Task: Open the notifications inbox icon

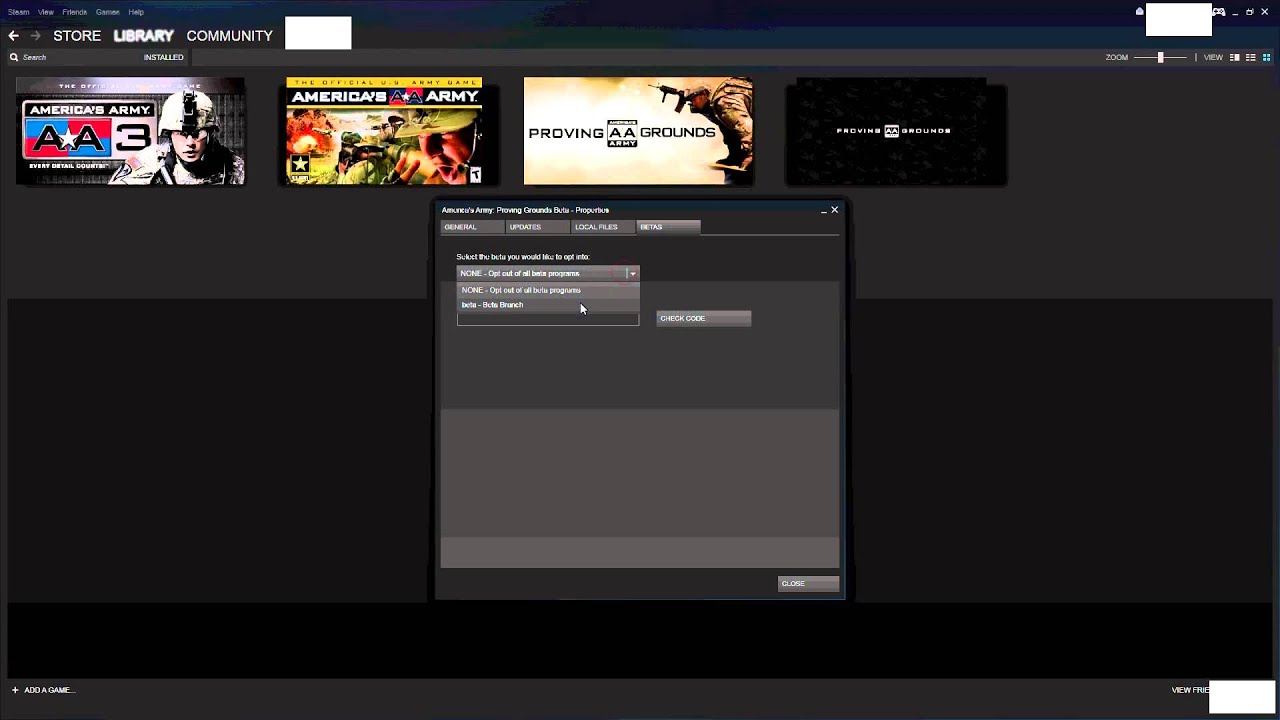Action: tap(1139, 12)
